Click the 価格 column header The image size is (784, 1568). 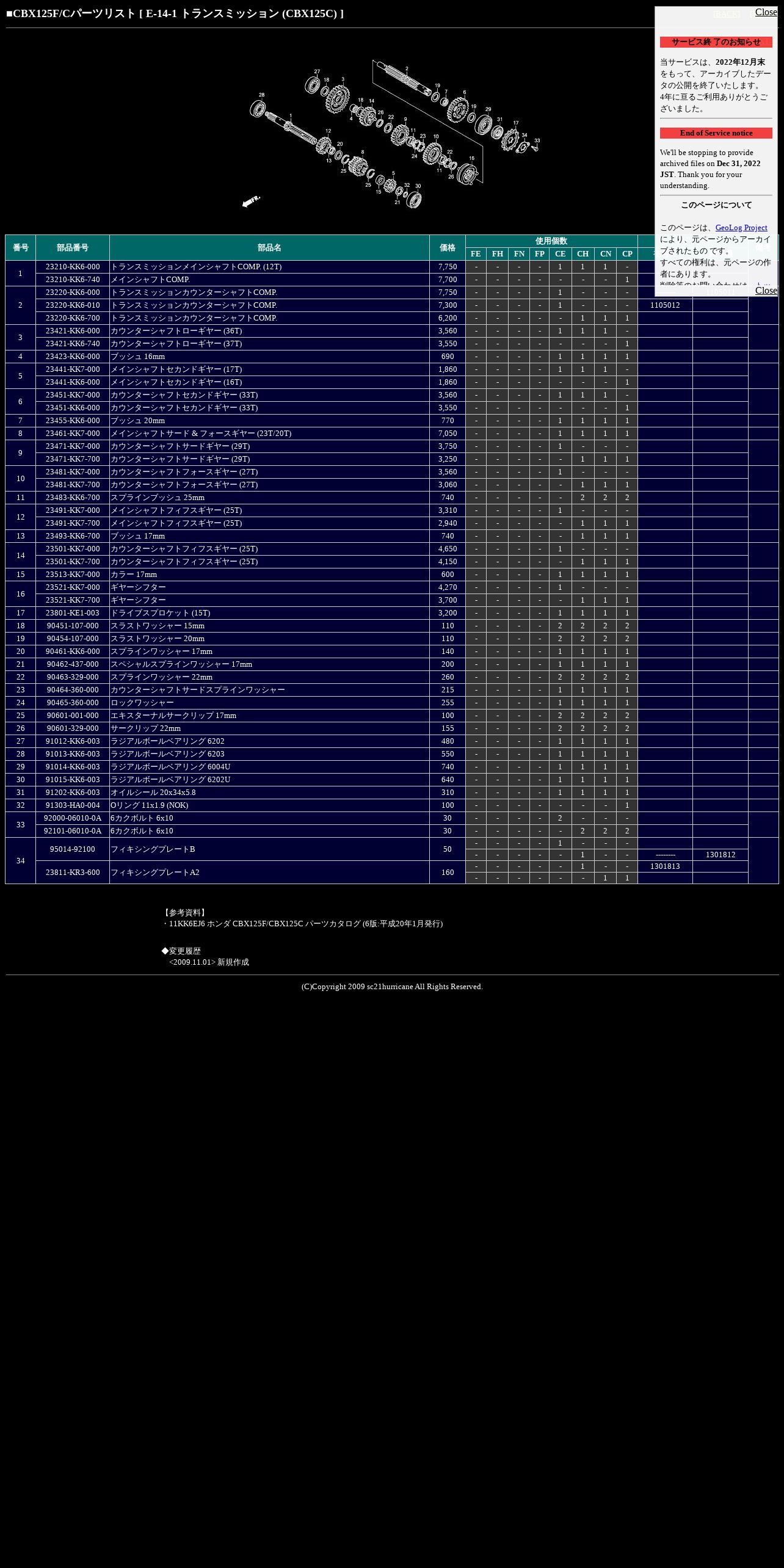point(448,248)
